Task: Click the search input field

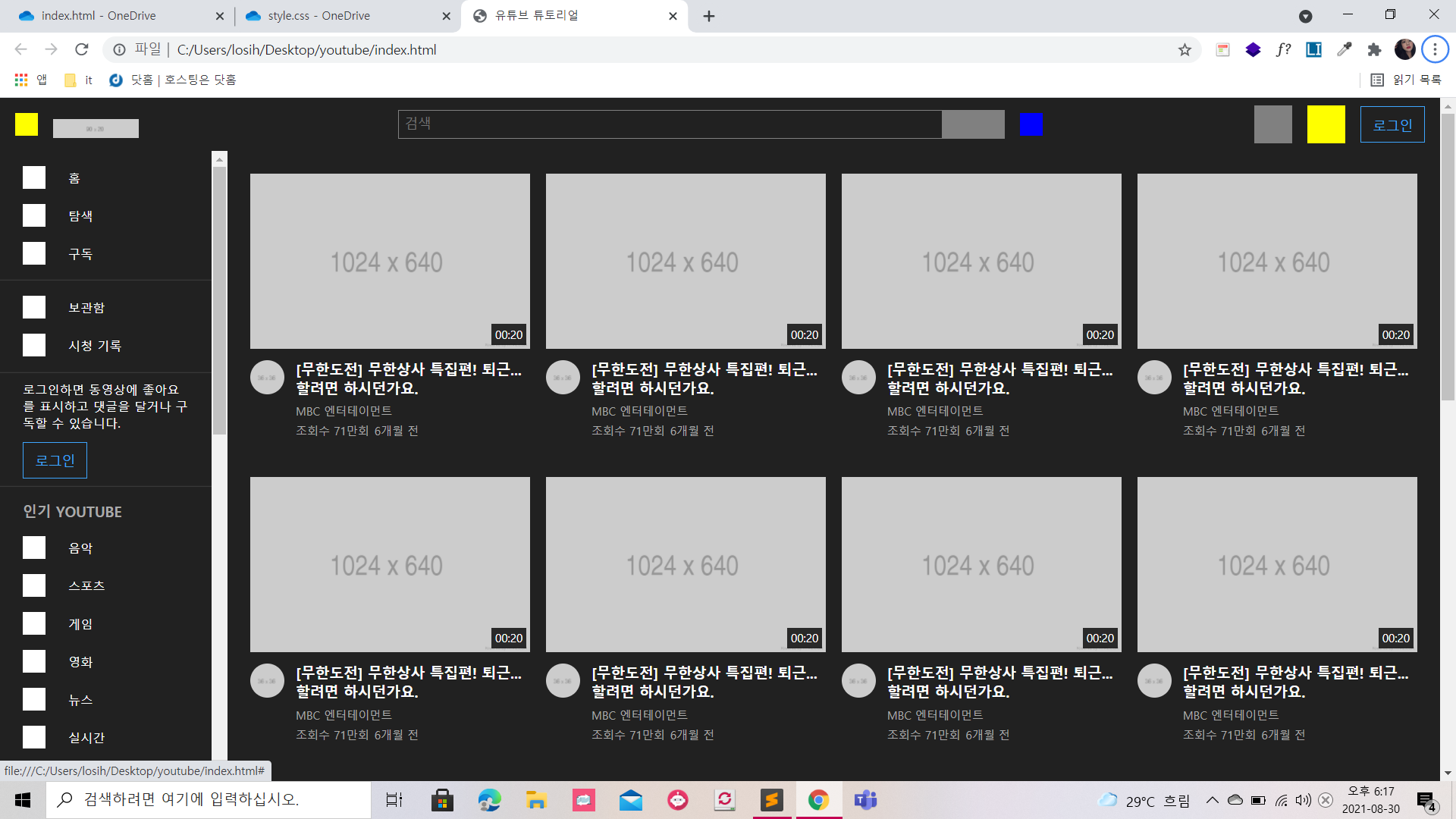Action: tap(670, 124)
